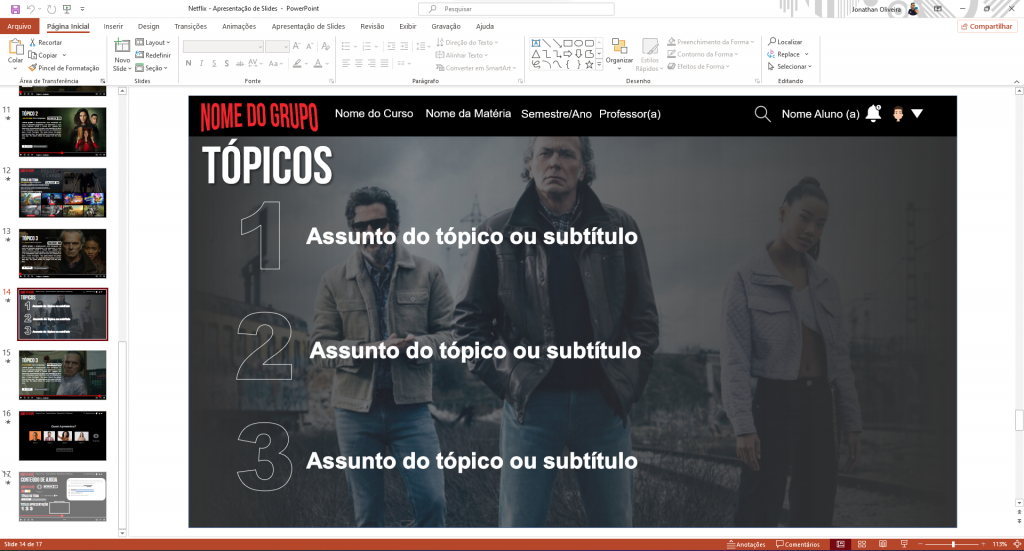1024x551 pixels.
Task: Fit slide to current window icon
Action: coord(1017,544)
